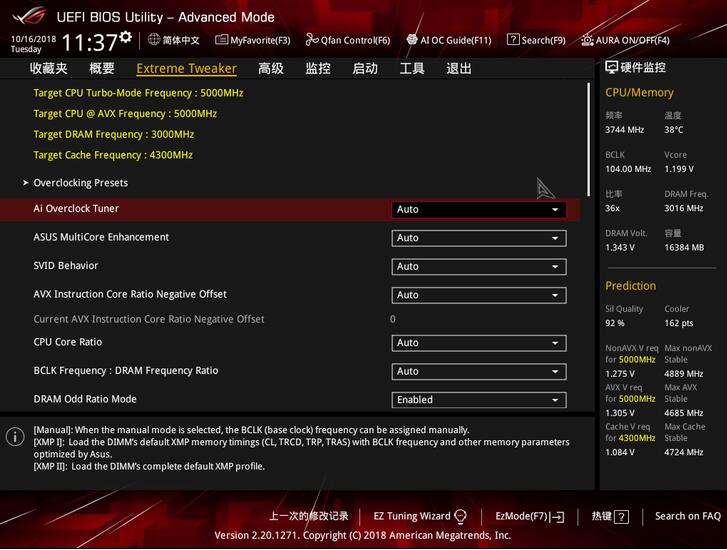Click the EZ Tuning Wizard text button
The height and width of the screenshot is (550, 727).
pos(412,516)
